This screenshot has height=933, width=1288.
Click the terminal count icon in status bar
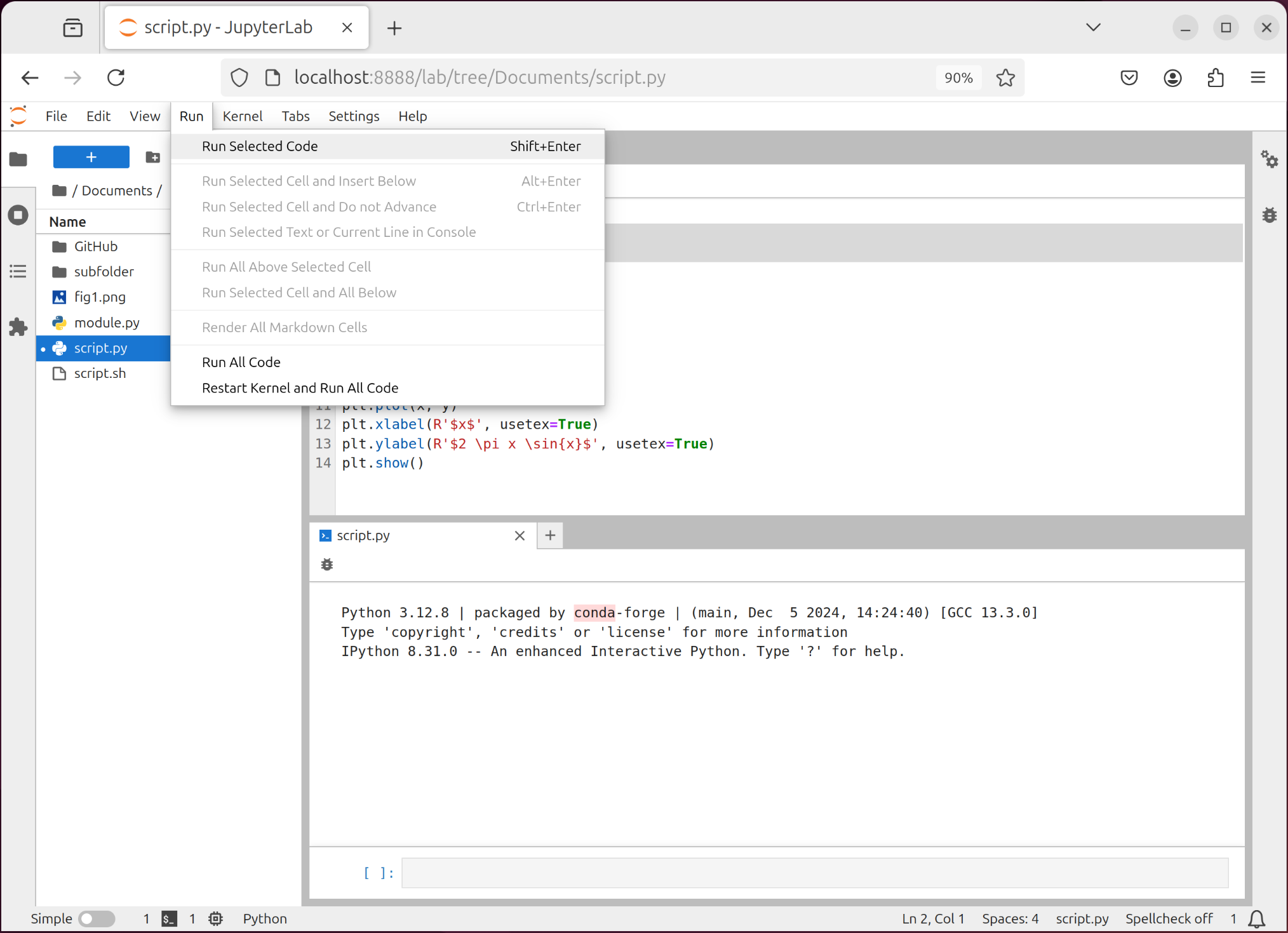pos(169,919)
